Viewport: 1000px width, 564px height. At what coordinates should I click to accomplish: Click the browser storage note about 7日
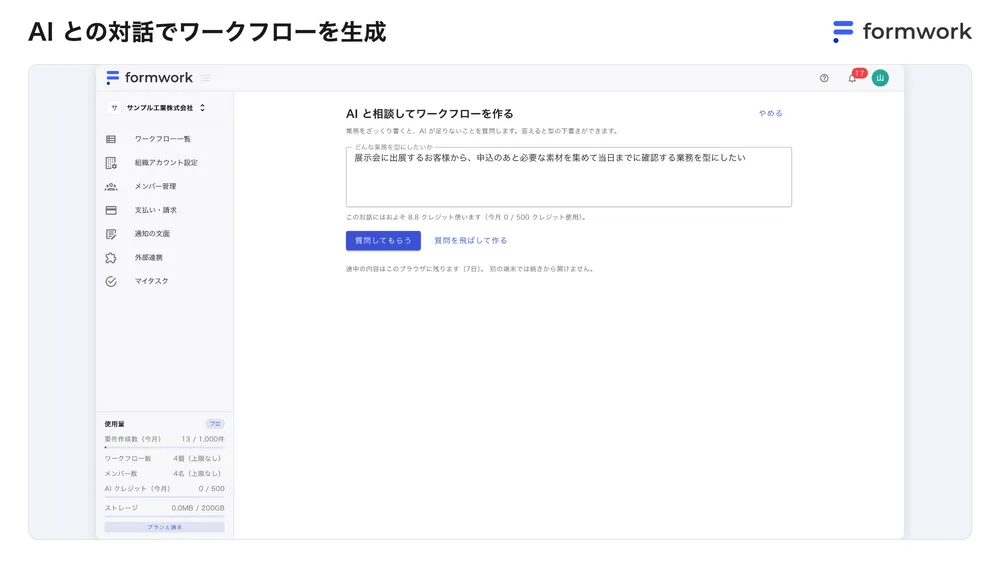pos(470,269)
